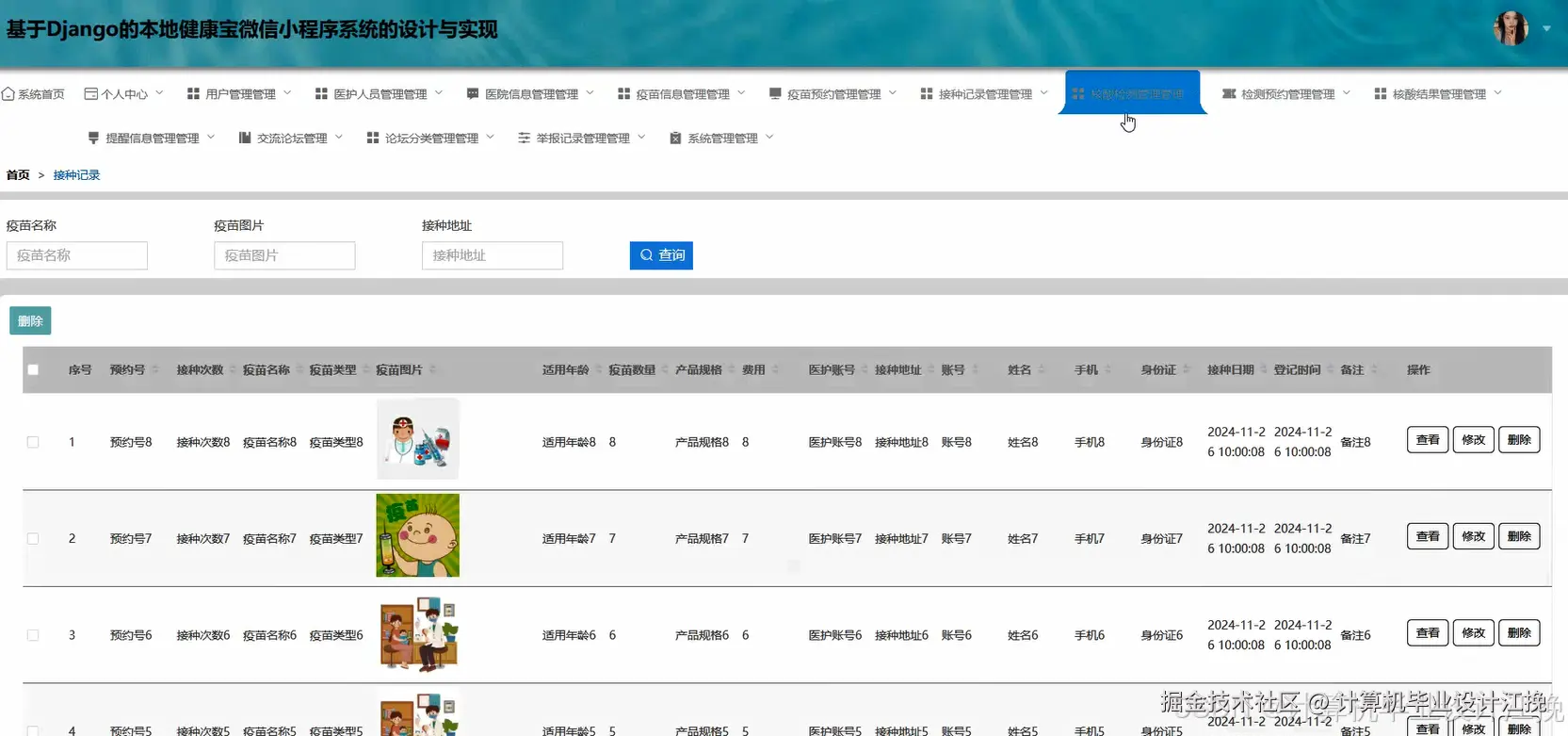The image size is (1568, 736).
Task: Open the clinic scene image in row 3
Action: (x=418, y=632)
